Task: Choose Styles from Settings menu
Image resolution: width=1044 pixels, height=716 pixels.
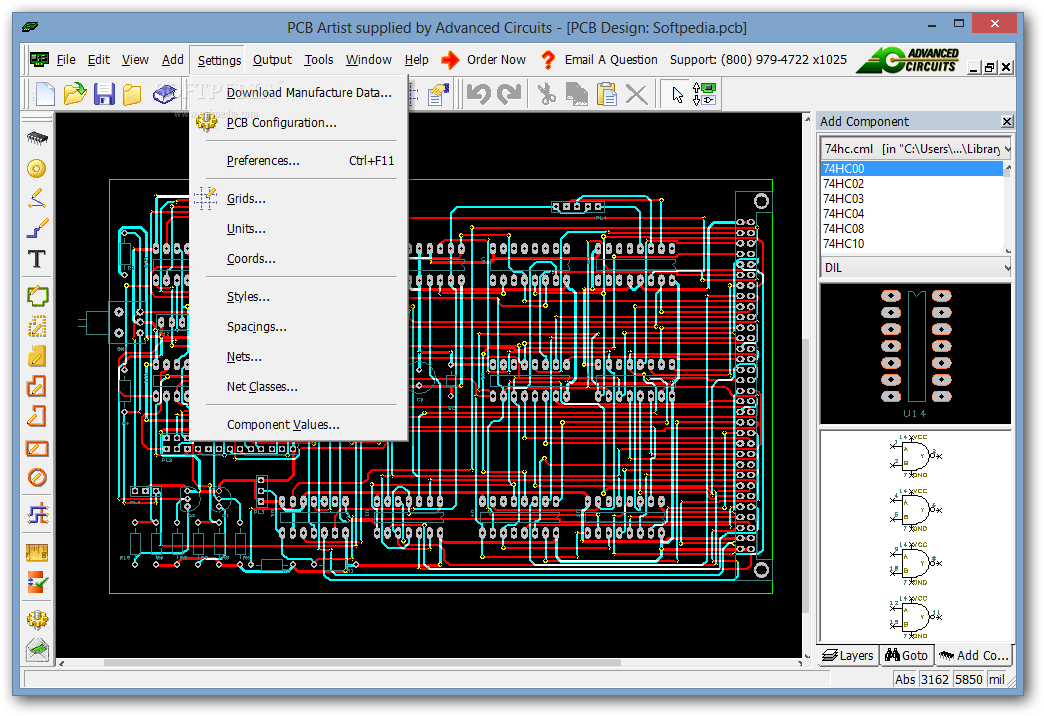Action: click(x=299, y=296)
